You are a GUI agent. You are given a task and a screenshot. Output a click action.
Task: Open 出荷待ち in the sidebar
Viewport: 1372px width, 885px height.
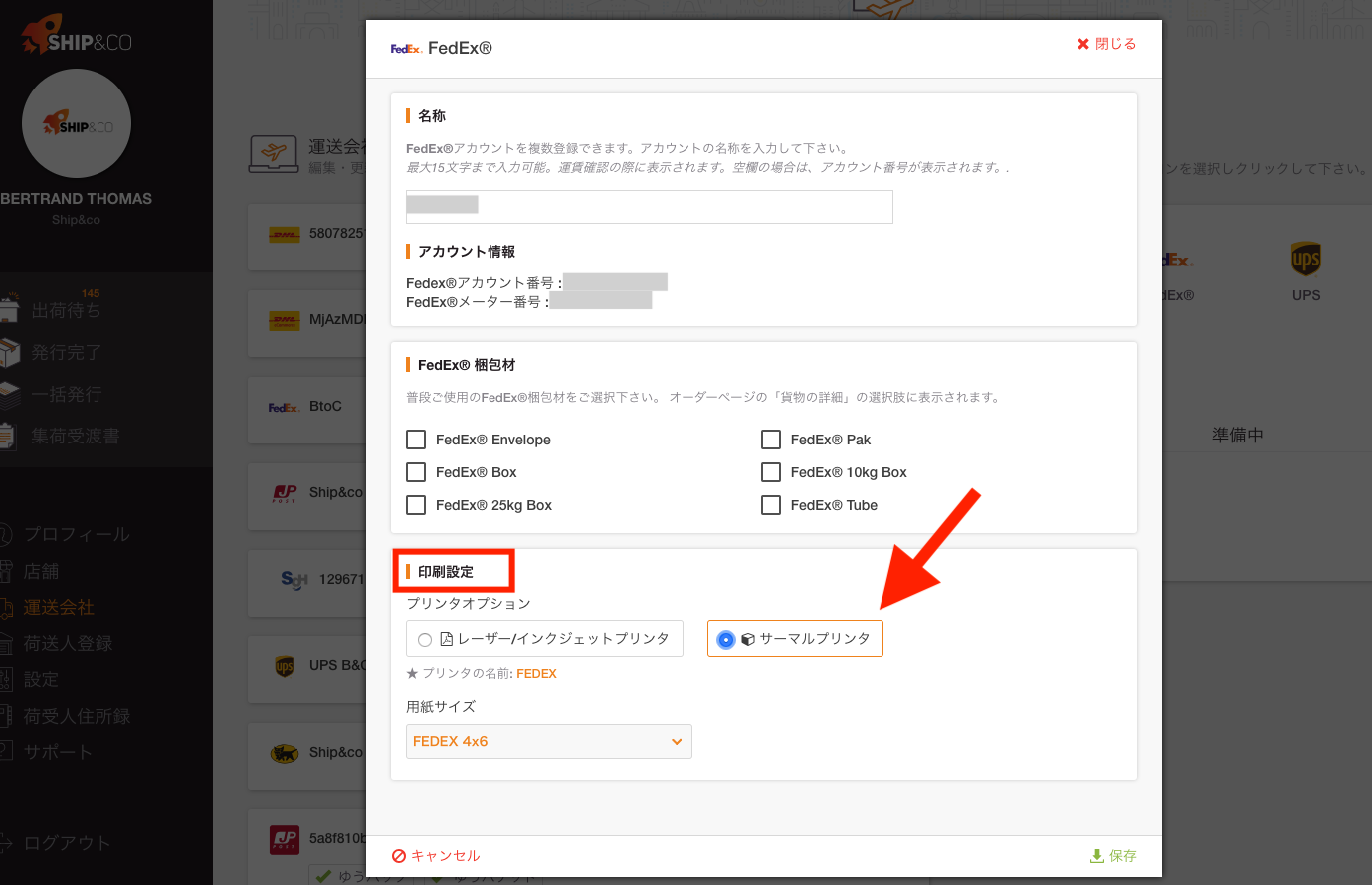click(66, 311)
